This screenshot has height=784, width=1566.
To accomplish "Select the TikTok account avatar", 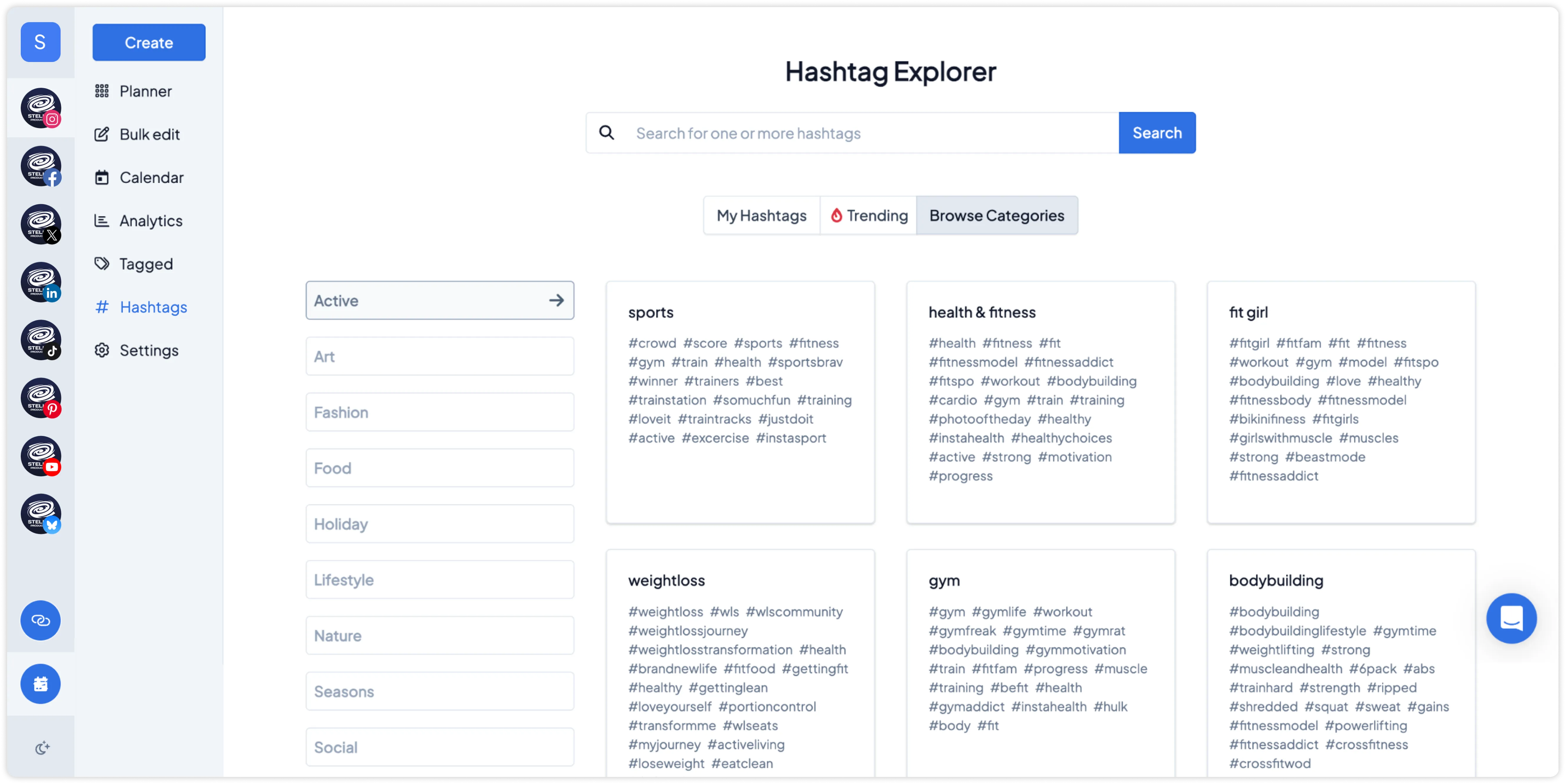I will [x=41, y=340].
